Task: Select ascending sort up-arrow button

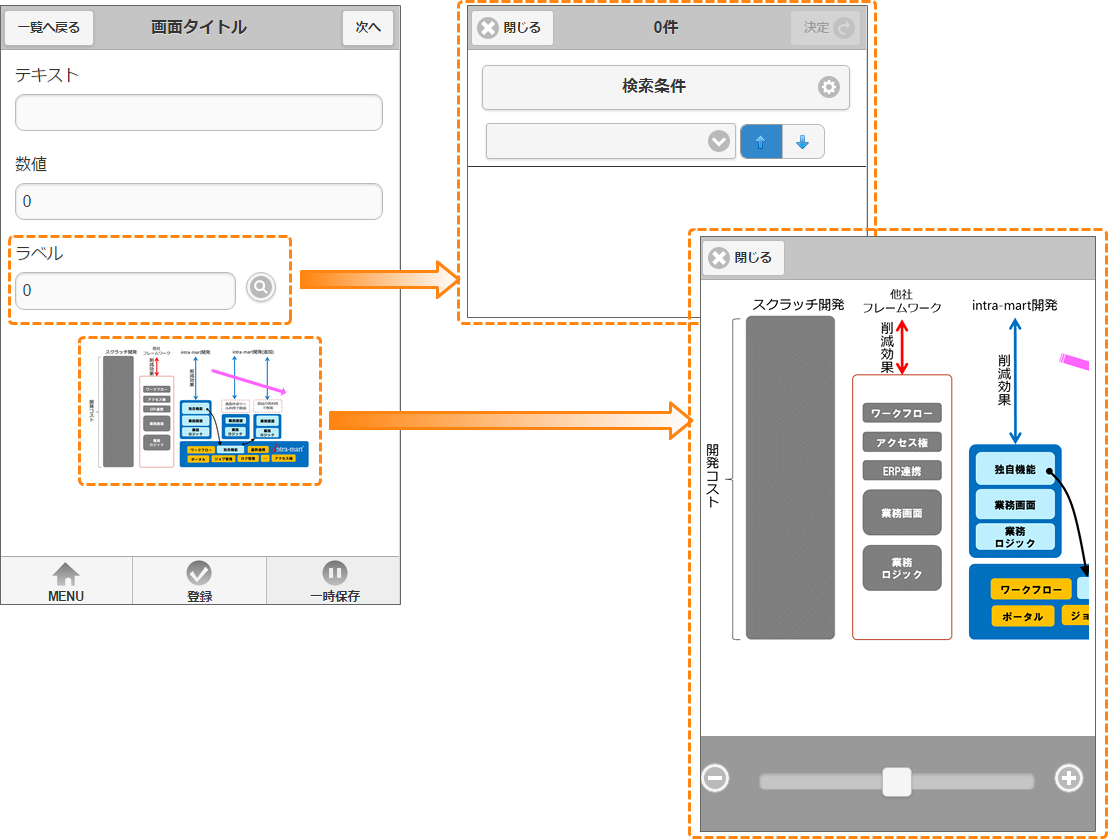Action: click(x=761, y=141)
